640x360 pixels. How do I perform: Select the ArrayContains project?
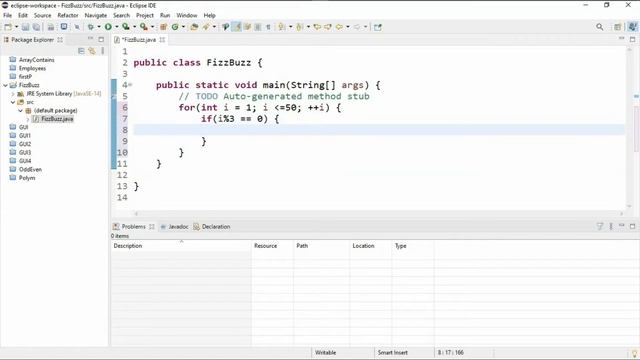pos(36,60)
